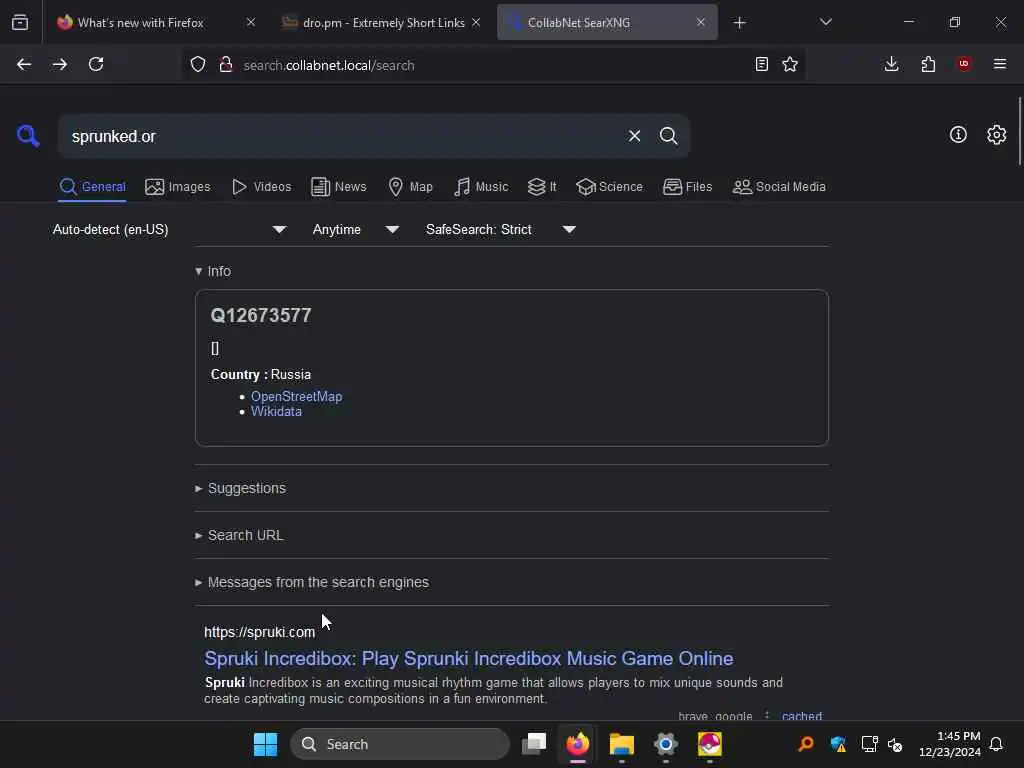Toggle reader view icon
Screen dimensions: 1024x768
(x=761, y=64)
